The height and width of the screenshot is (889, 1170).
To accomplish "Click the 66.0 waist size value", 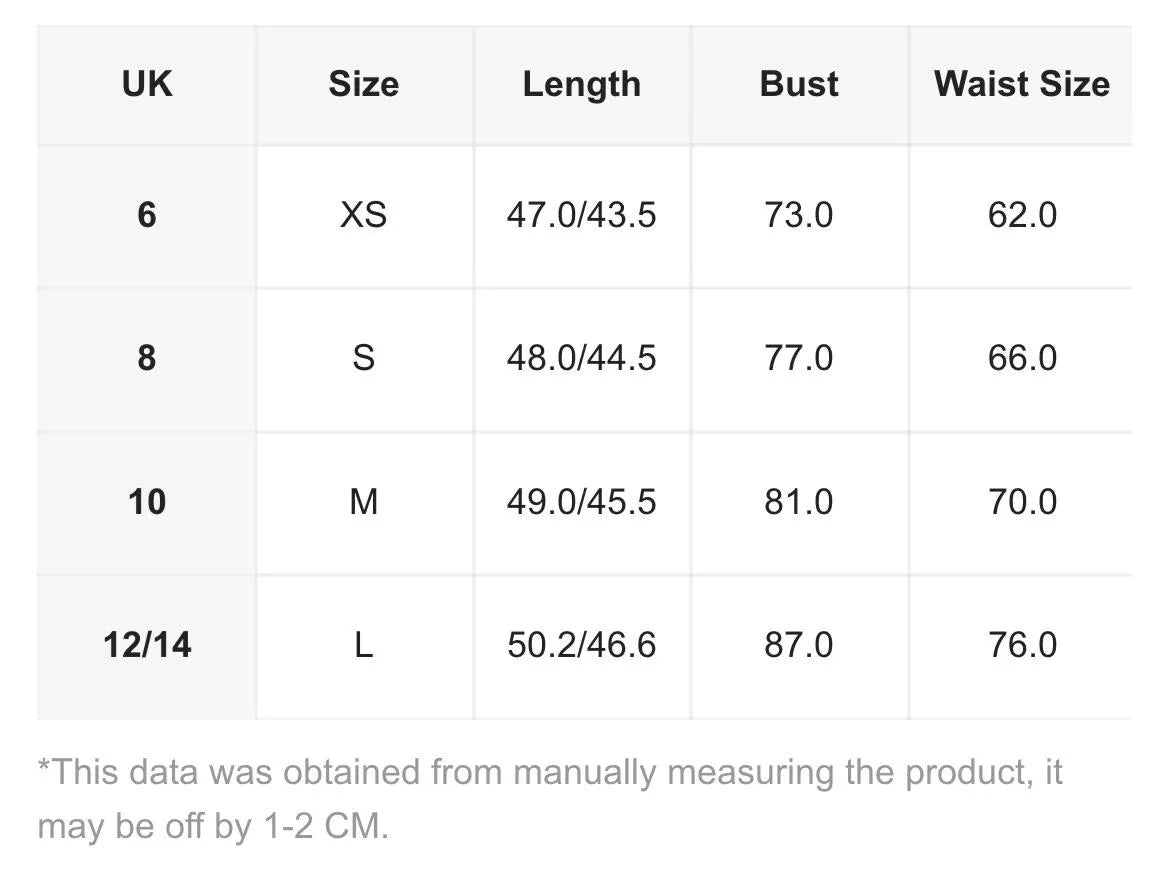I will click(x=1022, y=358).
